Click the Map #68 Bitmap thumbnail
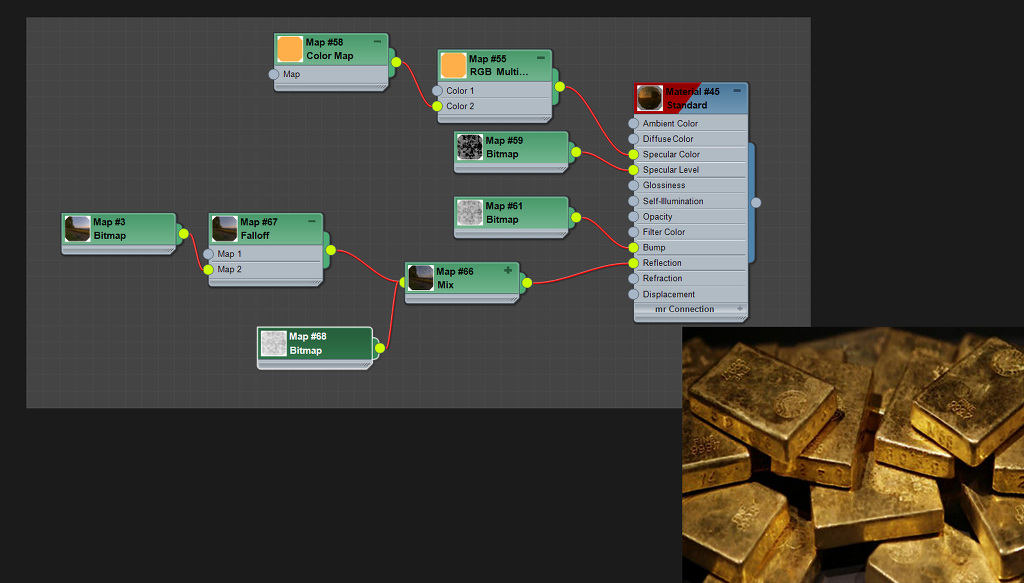The width and height of the screenshot is (1024, 583). pyautogui.click(x=273, y=344)
